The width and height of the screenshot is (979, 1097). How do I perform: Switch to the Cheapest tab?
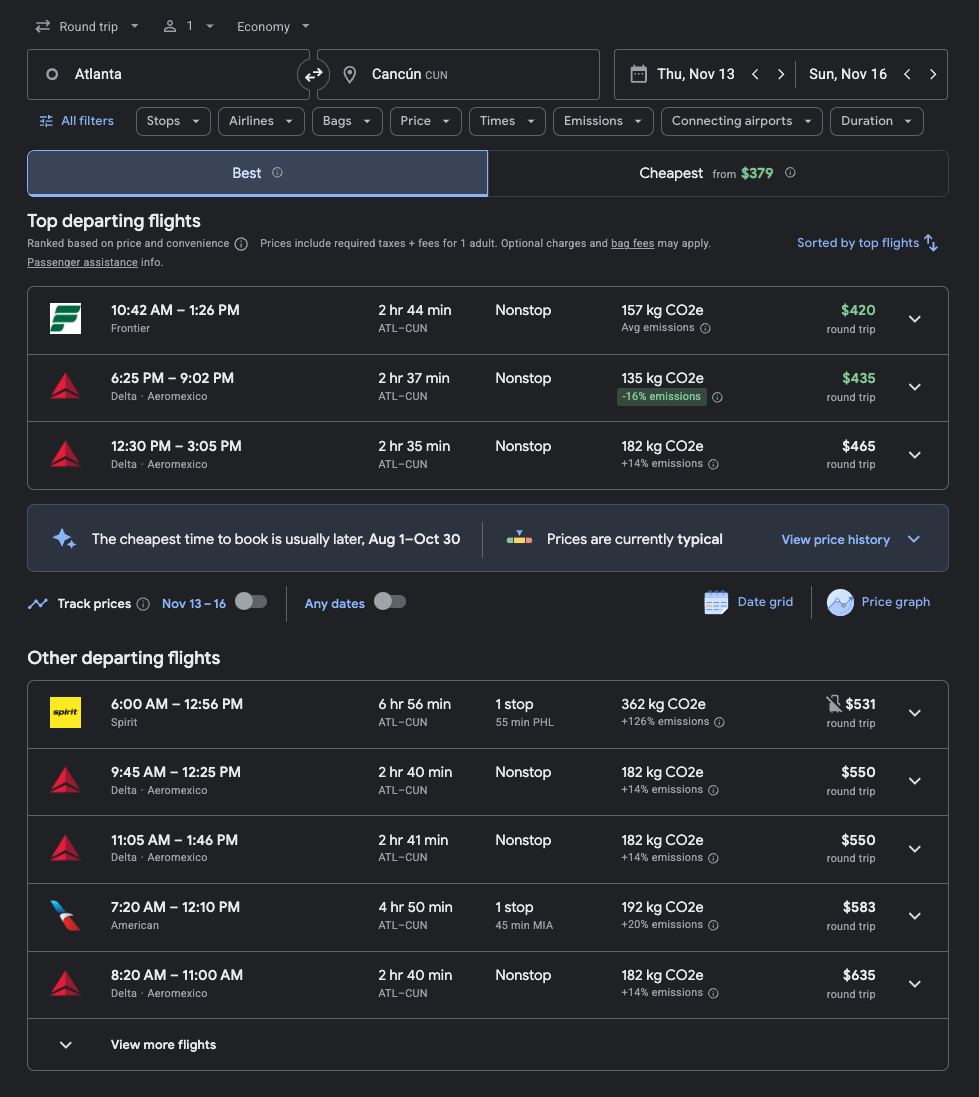tap(717, 174)
